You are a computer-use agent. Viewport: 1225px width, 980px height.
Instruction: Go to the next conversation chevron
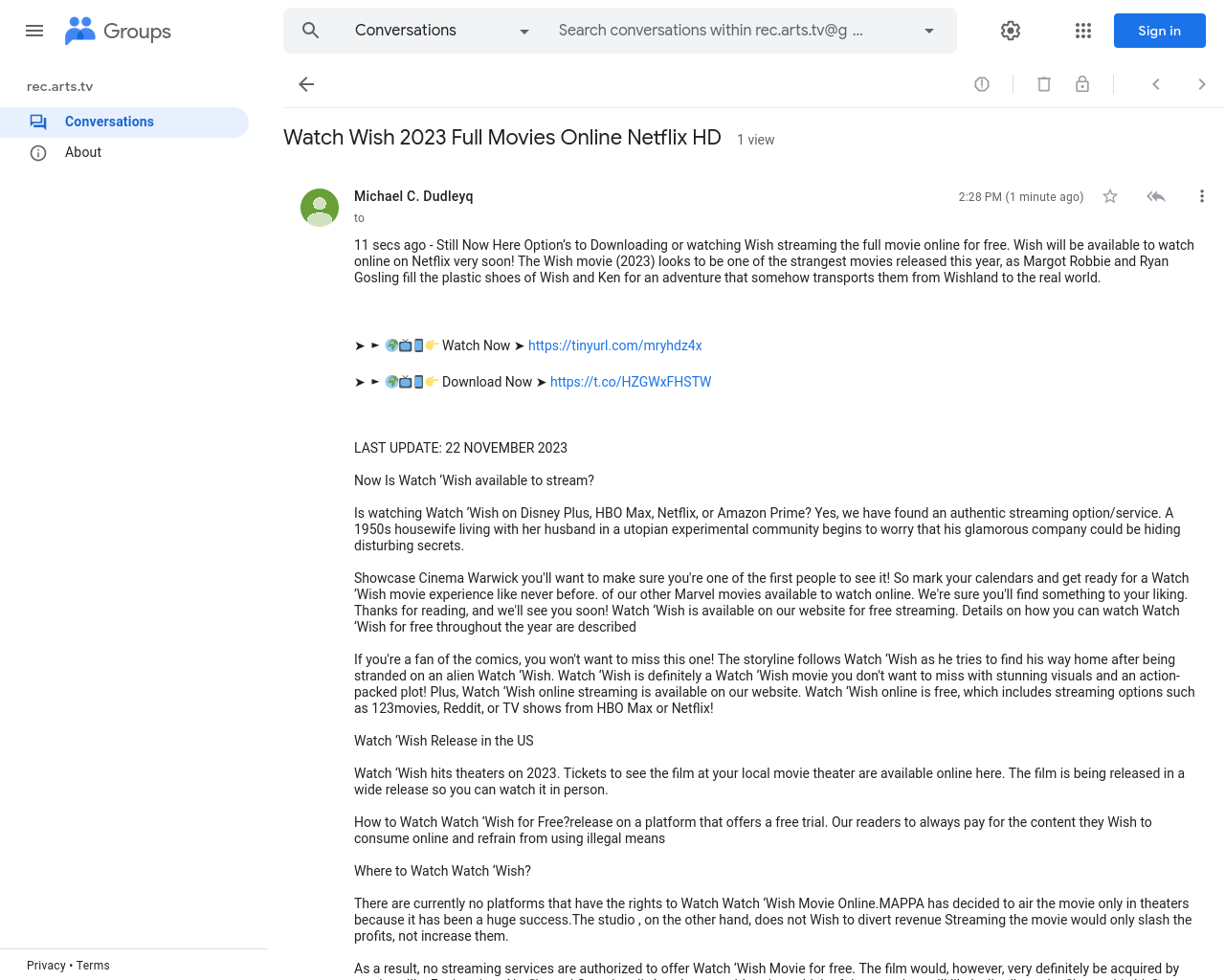point(1202,84)
